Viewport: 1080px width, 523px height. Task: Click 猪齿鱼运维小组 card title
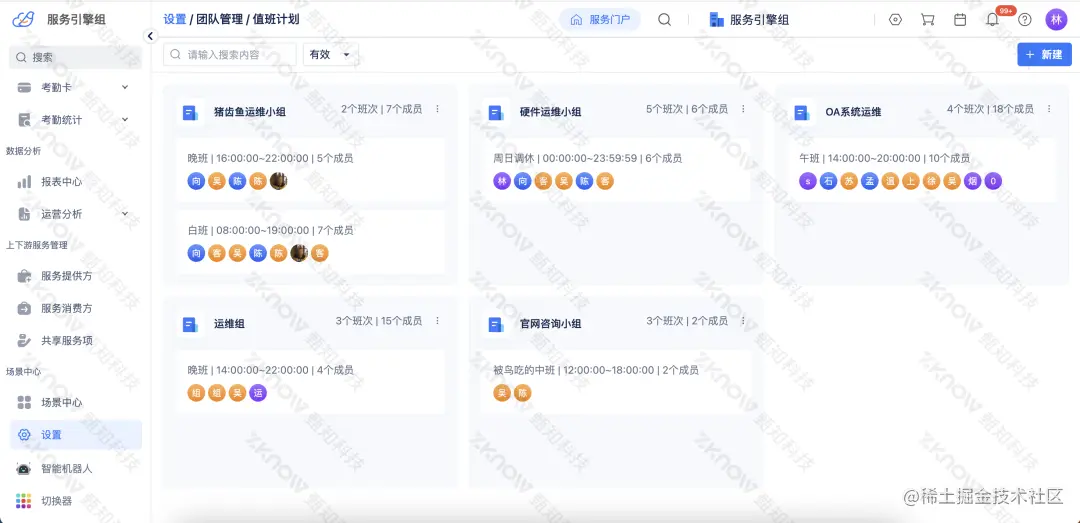point(249,112)
